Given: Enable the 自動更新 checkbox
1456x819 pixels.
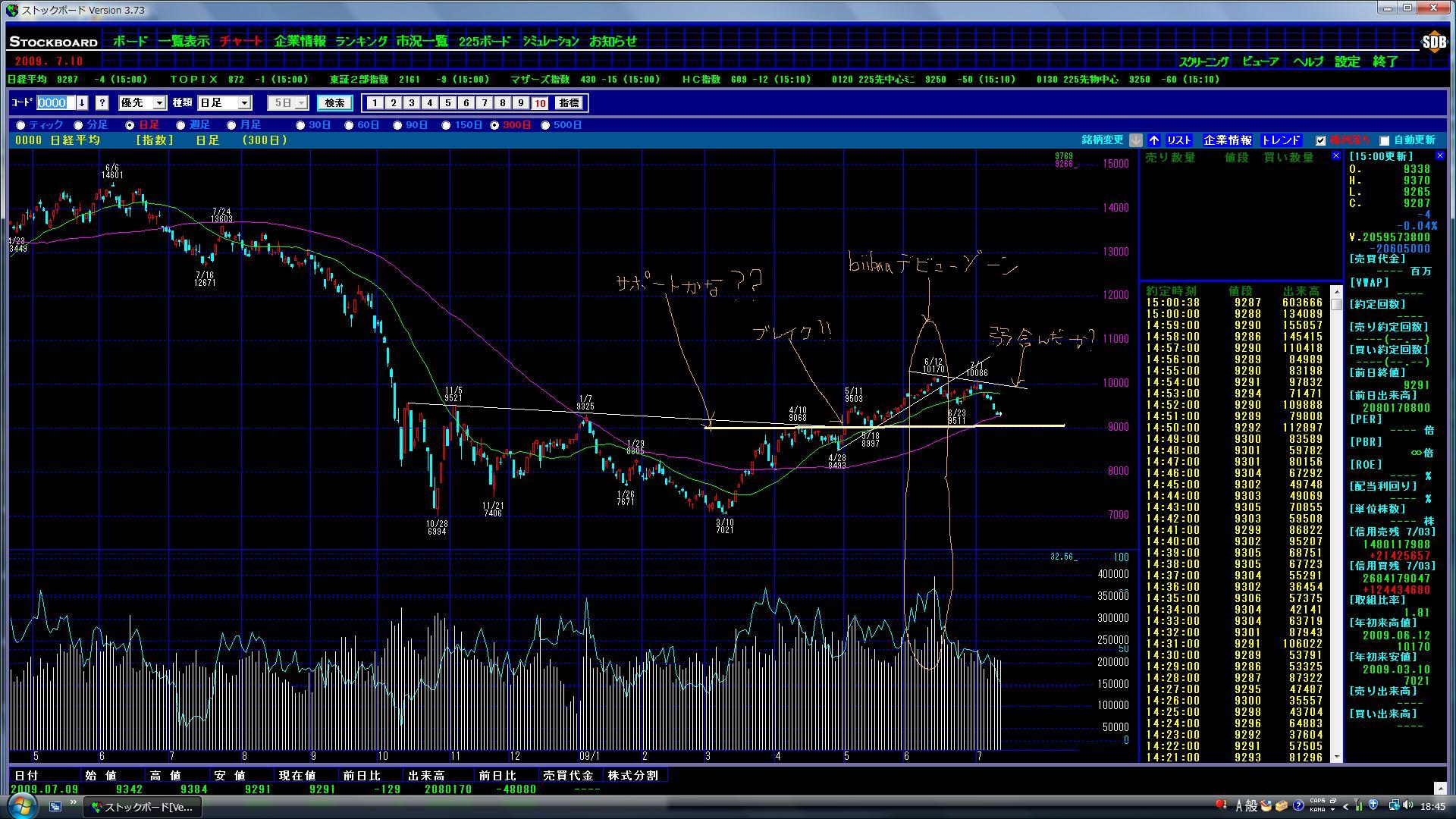Looking at the screenshot, I should (1384, 140).
